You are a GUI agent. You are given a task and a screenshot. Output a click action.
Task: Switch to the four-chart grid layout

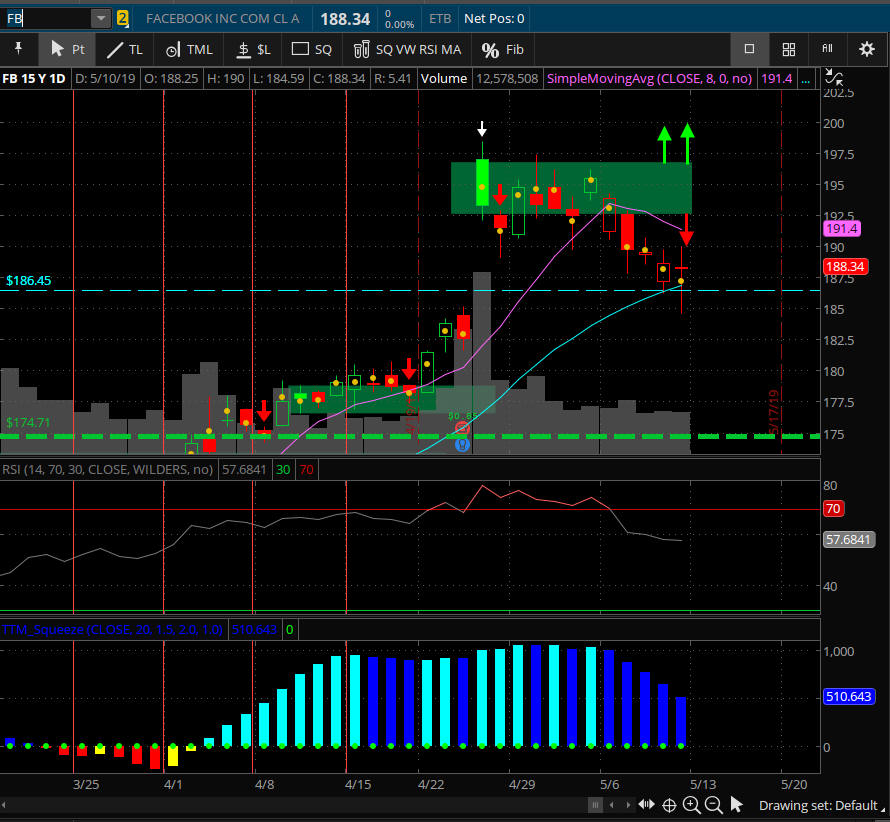coord(788,49)
